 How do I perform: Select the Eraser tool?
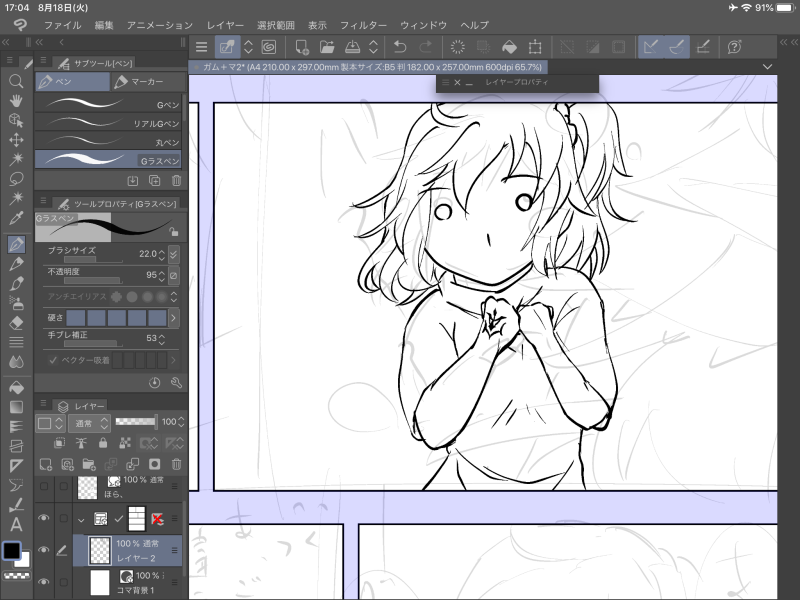16,322
